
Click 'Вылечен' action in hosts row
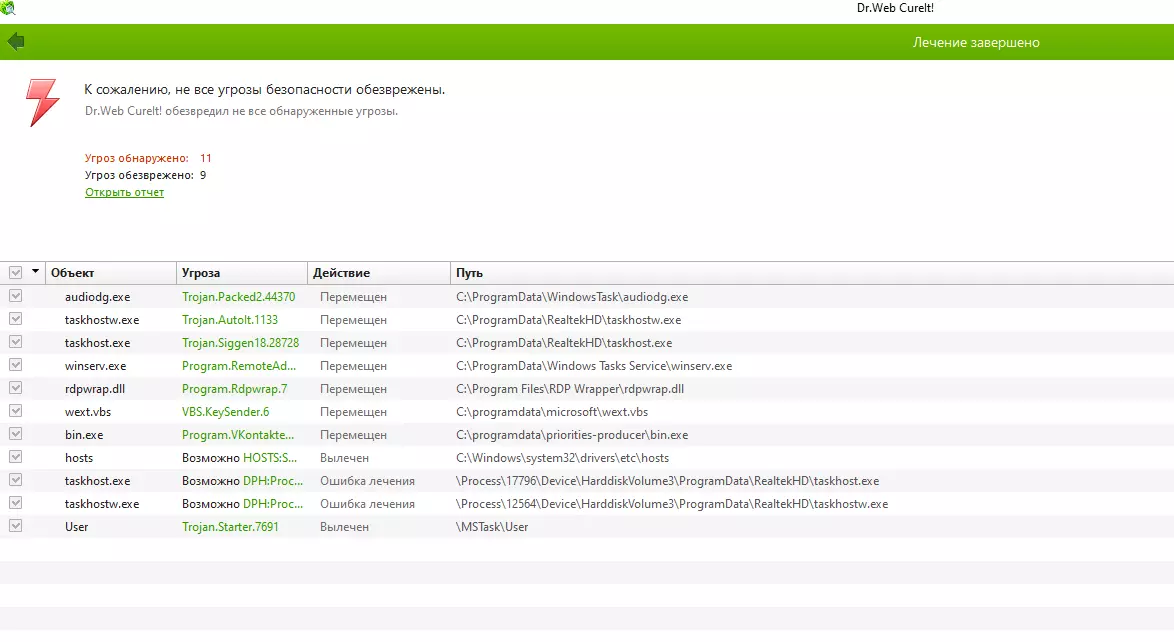344,458
